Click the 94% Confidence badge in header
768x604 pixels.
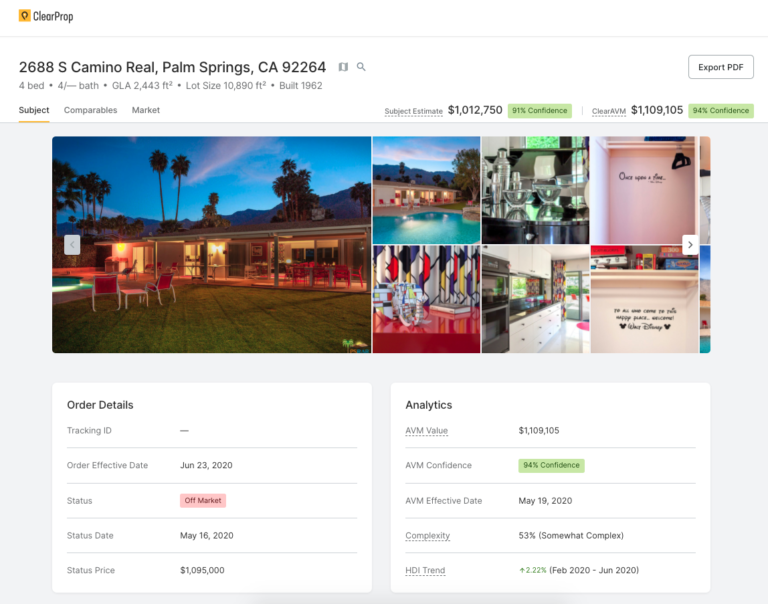coord(720,111)
